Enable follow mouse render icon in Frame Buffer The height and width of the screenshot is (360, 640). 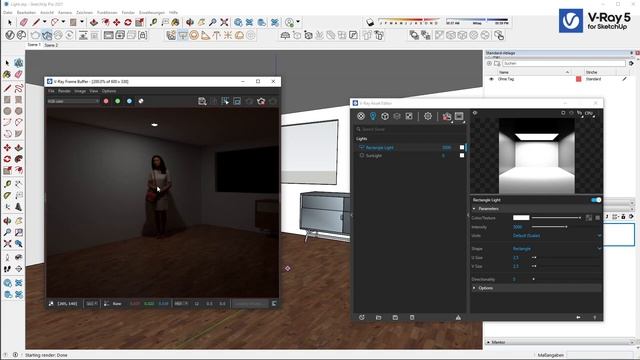click(x=225, y=101)
